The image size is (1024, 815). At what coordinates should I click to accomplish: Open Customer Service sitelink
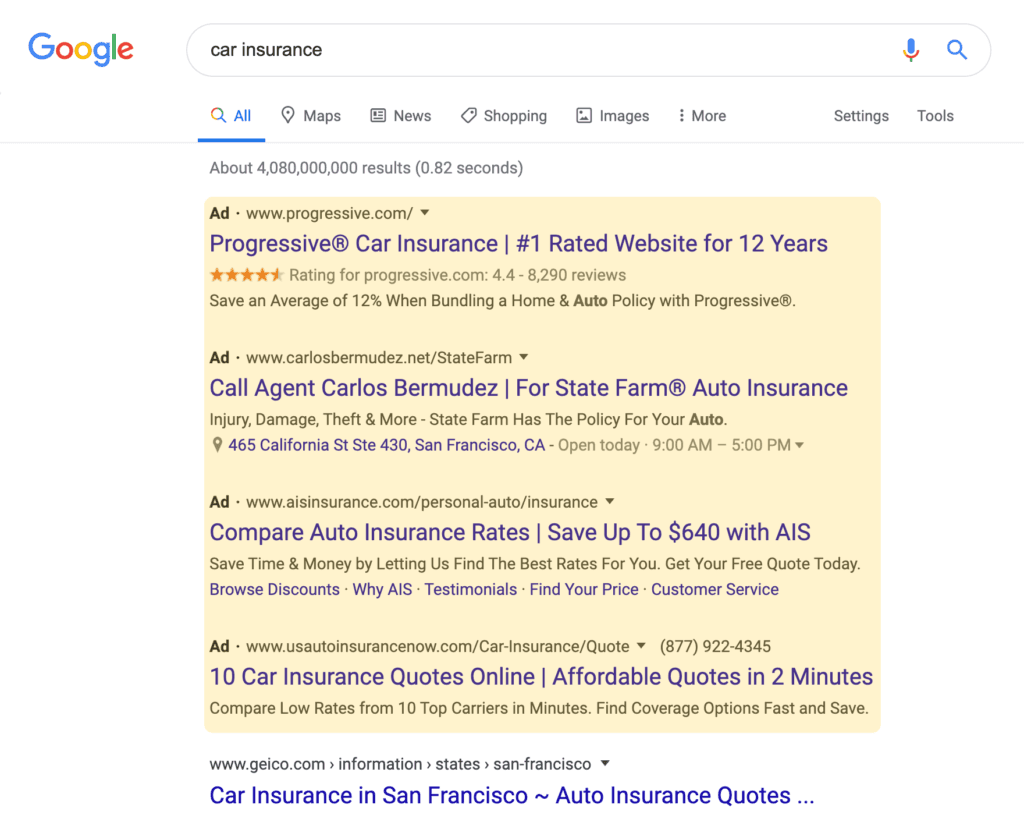(x=715, y=589)
